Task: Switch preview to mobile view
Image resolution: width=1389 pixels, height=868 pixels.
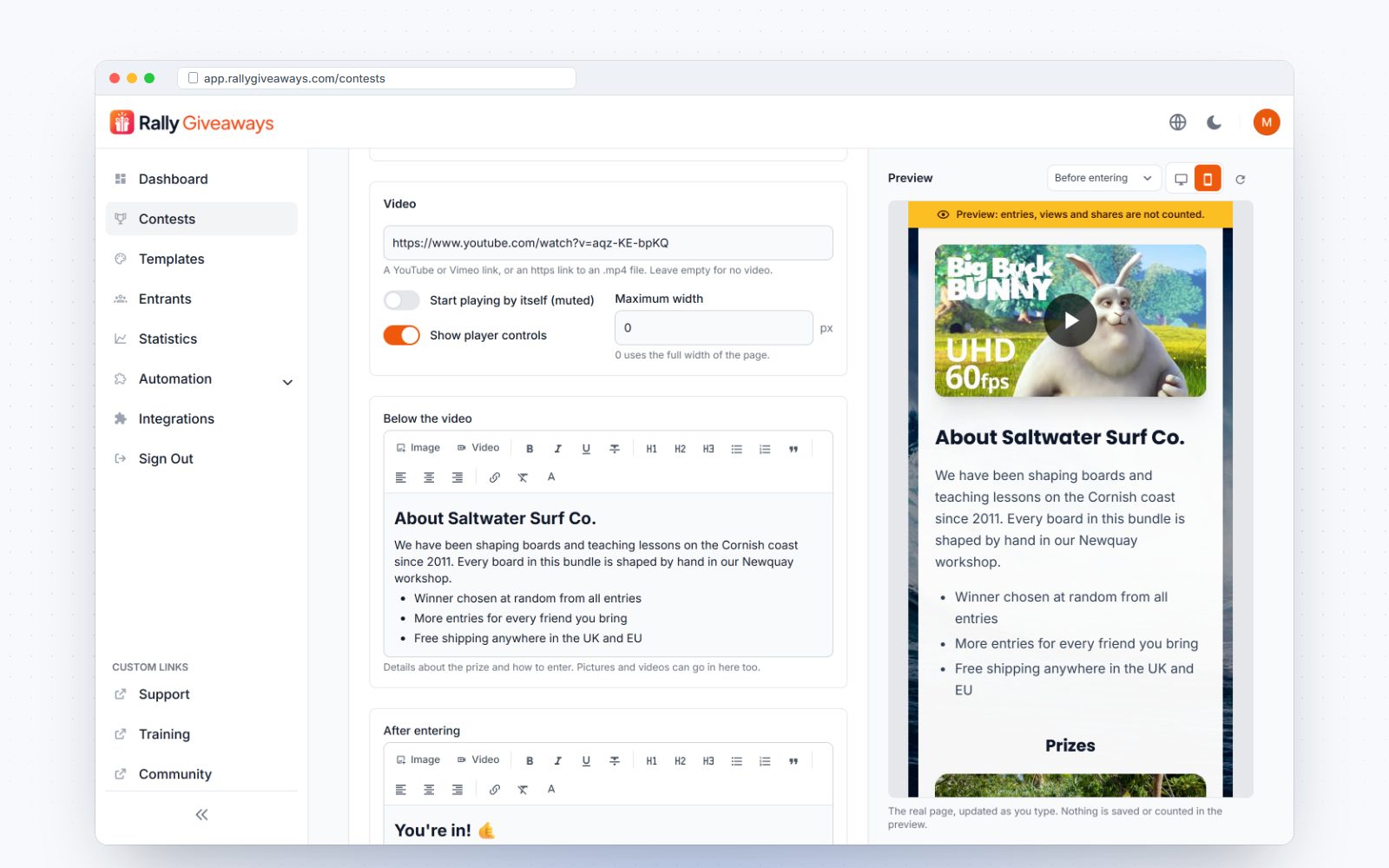Action: click(1208, 179)
